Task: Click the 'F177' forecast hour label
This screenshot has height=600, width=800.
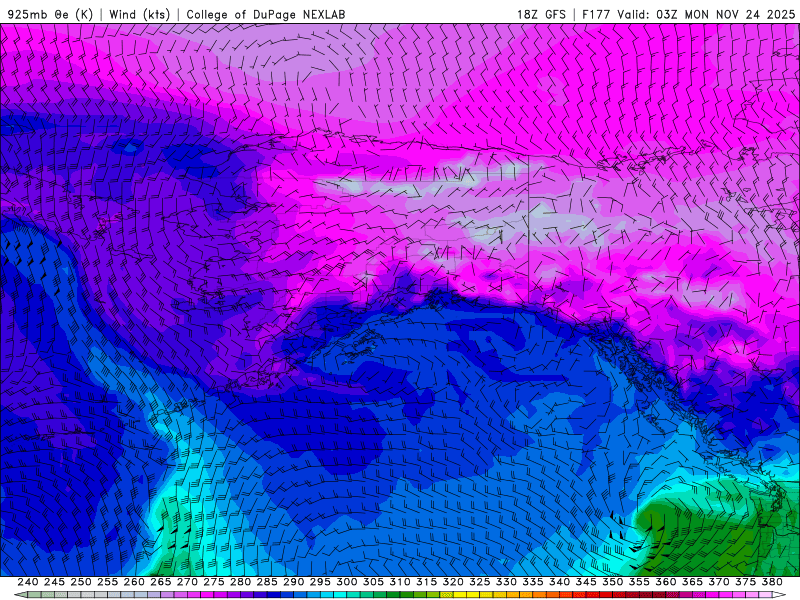Action: point(596,14)
